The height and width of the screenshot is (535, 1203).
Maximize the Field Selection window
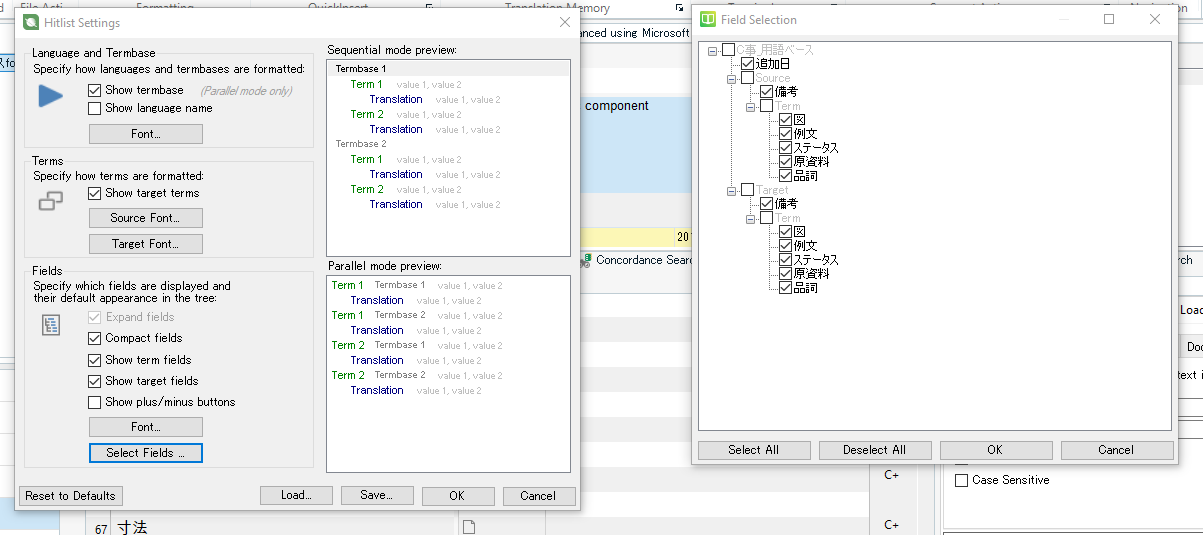(1109, 19)
